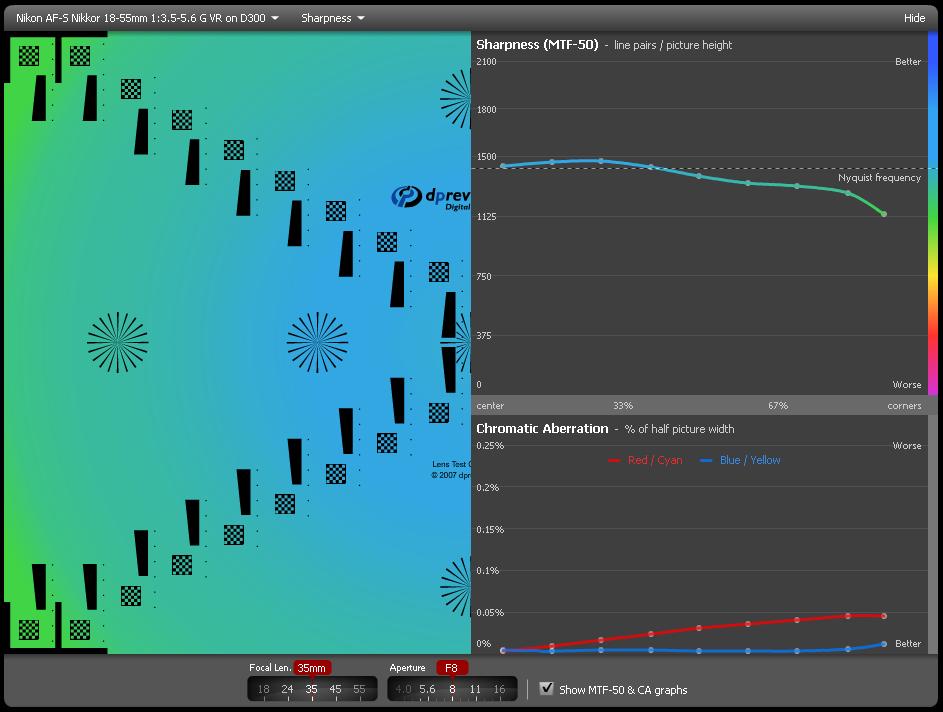
Task: Set aperture to 11
Action: 475,689
